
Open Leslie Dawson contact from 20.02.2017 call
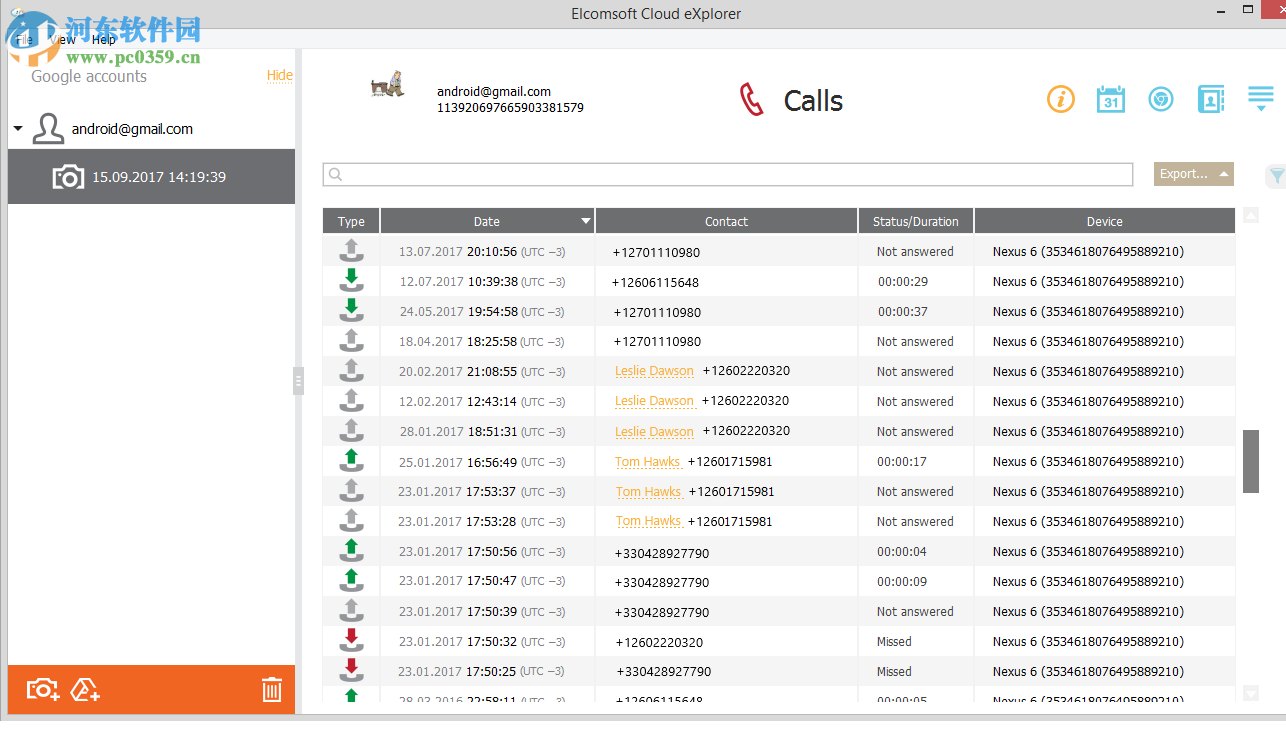(x=655, y=371)
